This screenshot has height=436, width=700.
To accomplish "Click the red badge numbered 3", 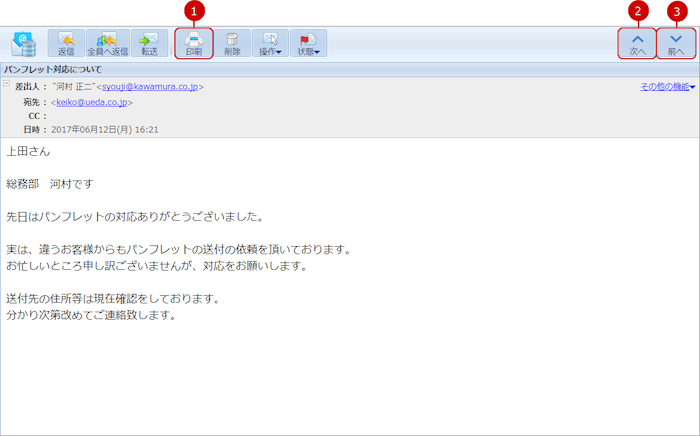I will (677, 11).
